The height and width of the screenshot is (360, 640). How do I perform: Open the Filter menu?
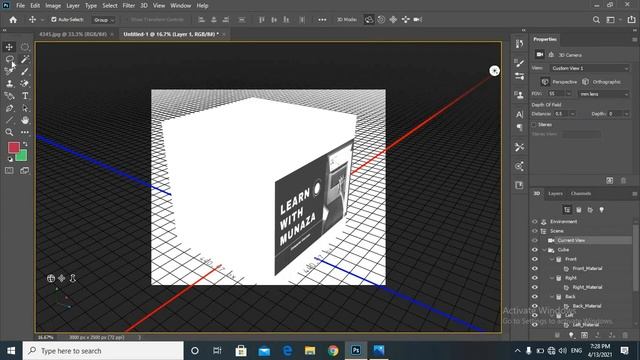[x=129, y=6]
